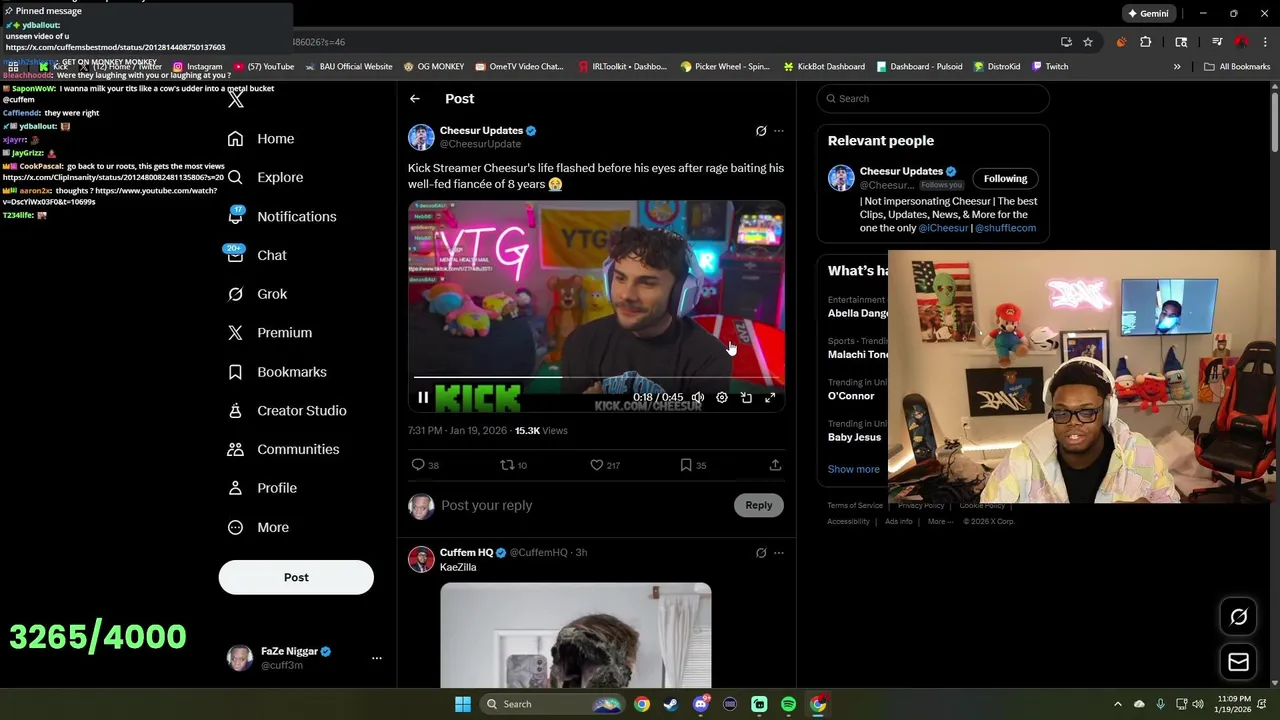
Task: Open the floating Grok button
Action: (x=1238, y=617)
